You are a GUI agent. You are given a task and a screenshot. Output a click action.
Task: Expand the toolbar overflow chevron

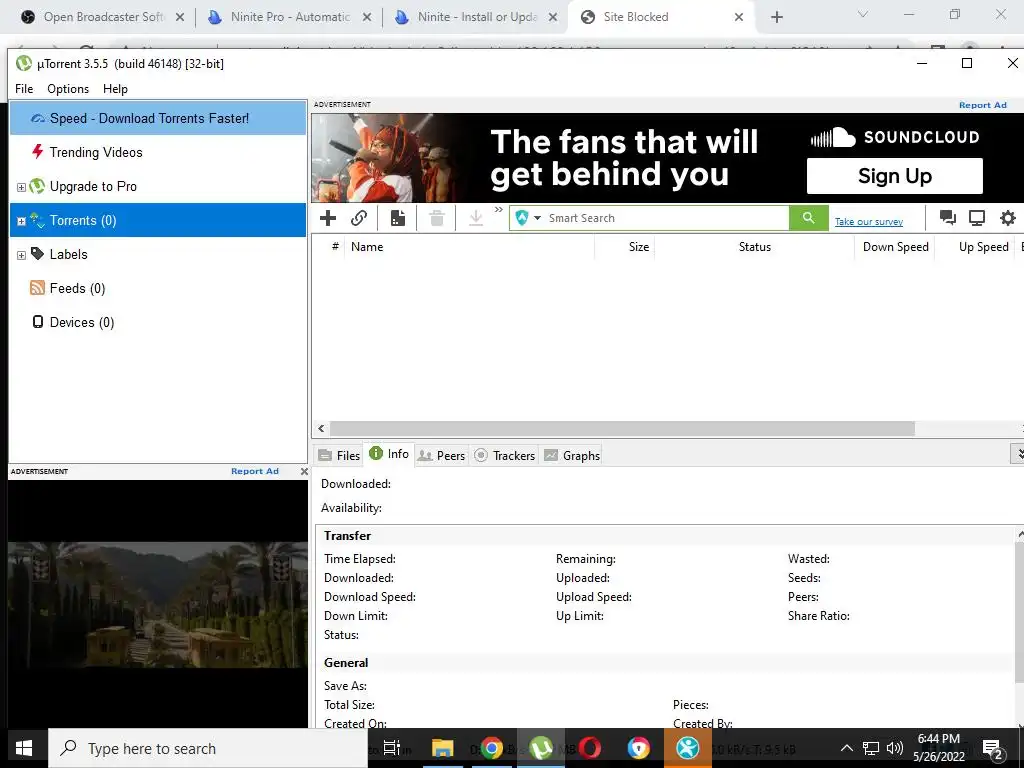(x=499, y=210)
